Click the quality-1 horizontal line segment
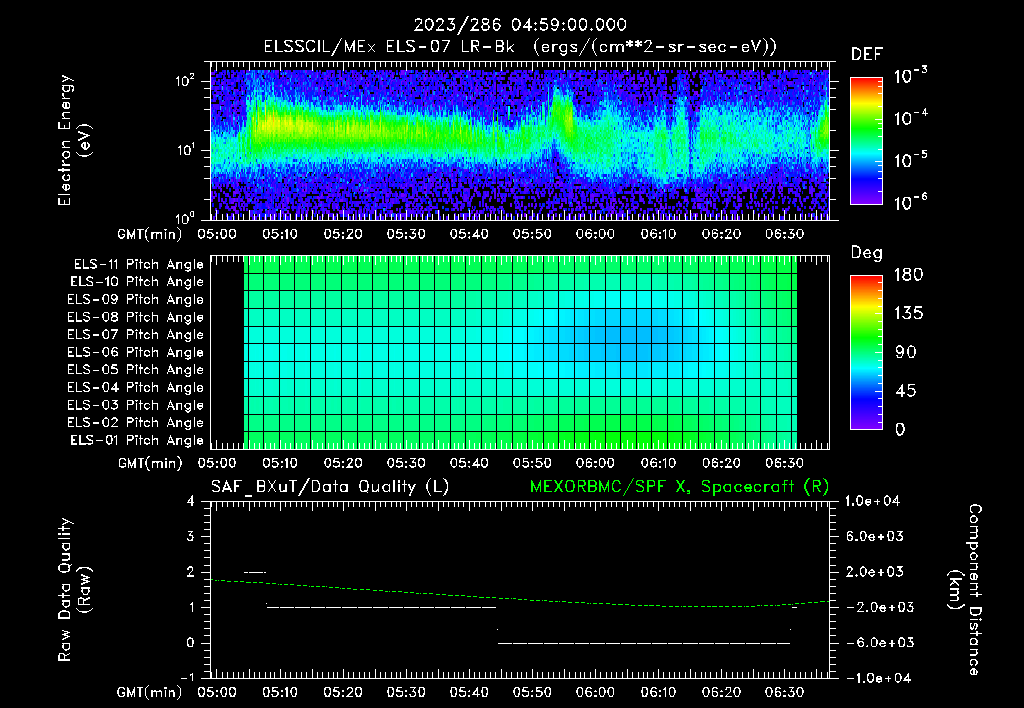Image resolution: width=1024 pixels, height=708 pixels. click(x=381, y=607)
